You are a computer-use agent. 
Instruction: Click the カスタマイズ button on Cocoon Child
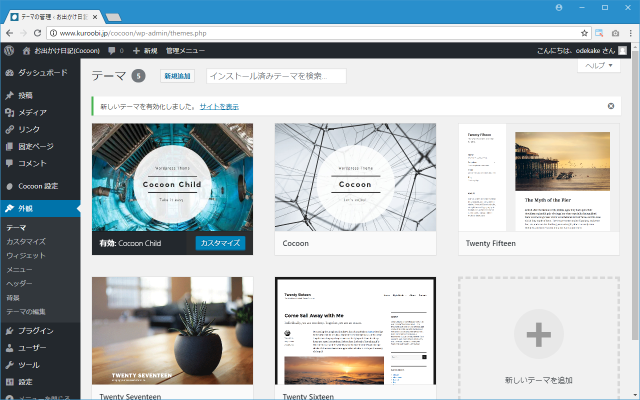[x=220, y=243]
